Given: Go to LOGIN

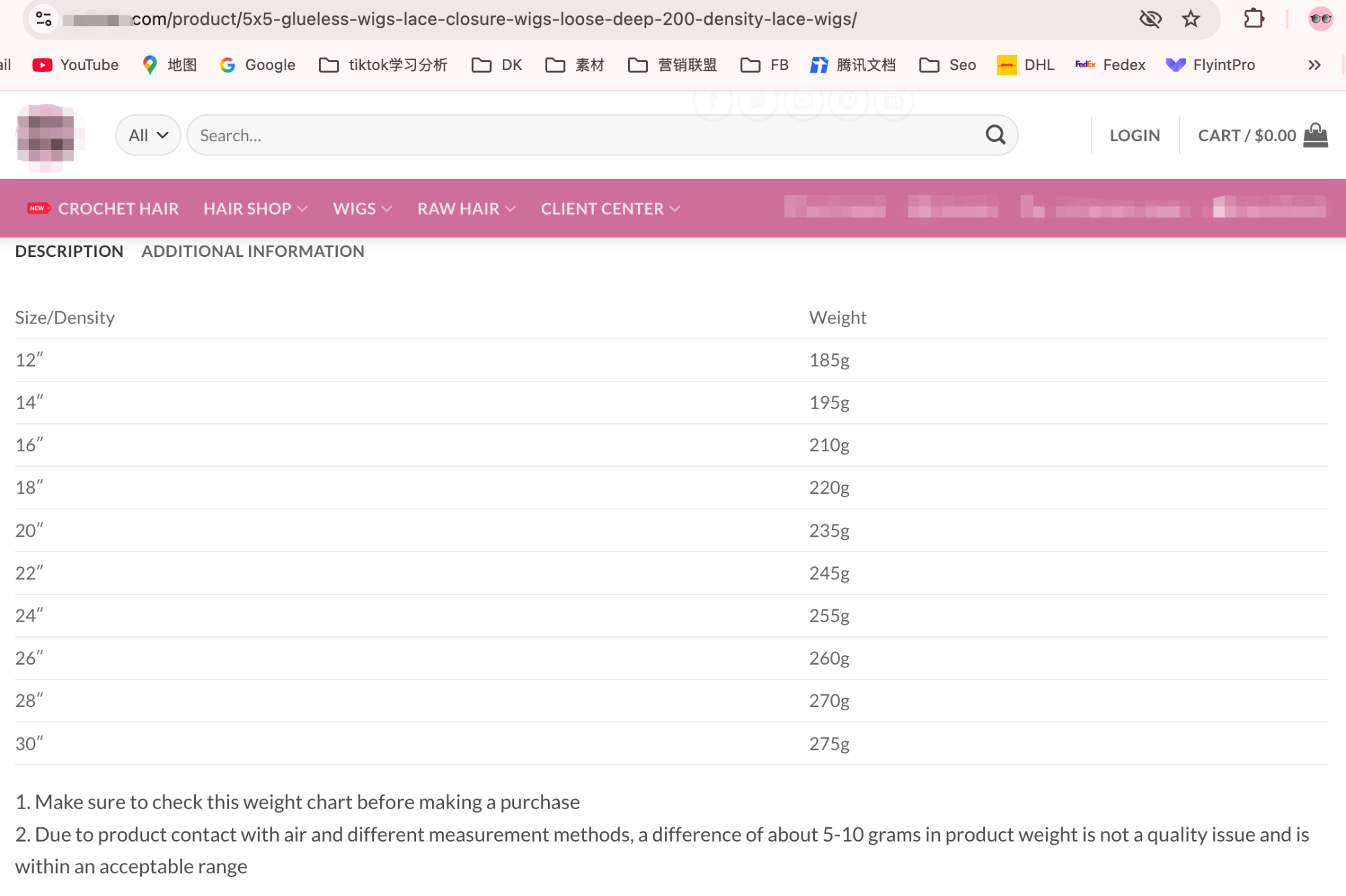Looking at the screenshot, I should pyautogui.click(x=1135, y=135).
